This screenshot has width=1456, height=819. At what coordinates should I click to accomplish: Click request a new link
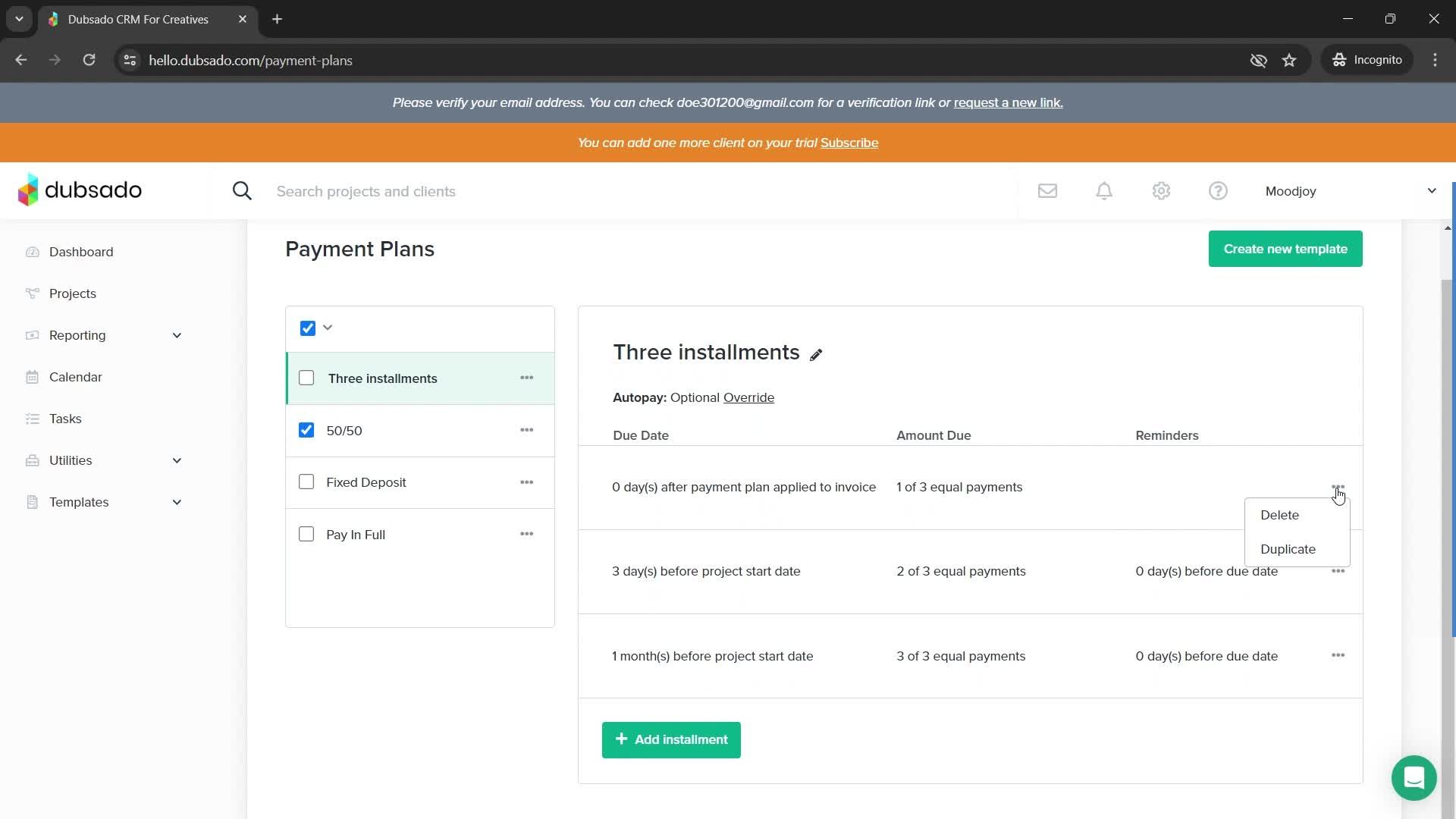point(1008,102)
